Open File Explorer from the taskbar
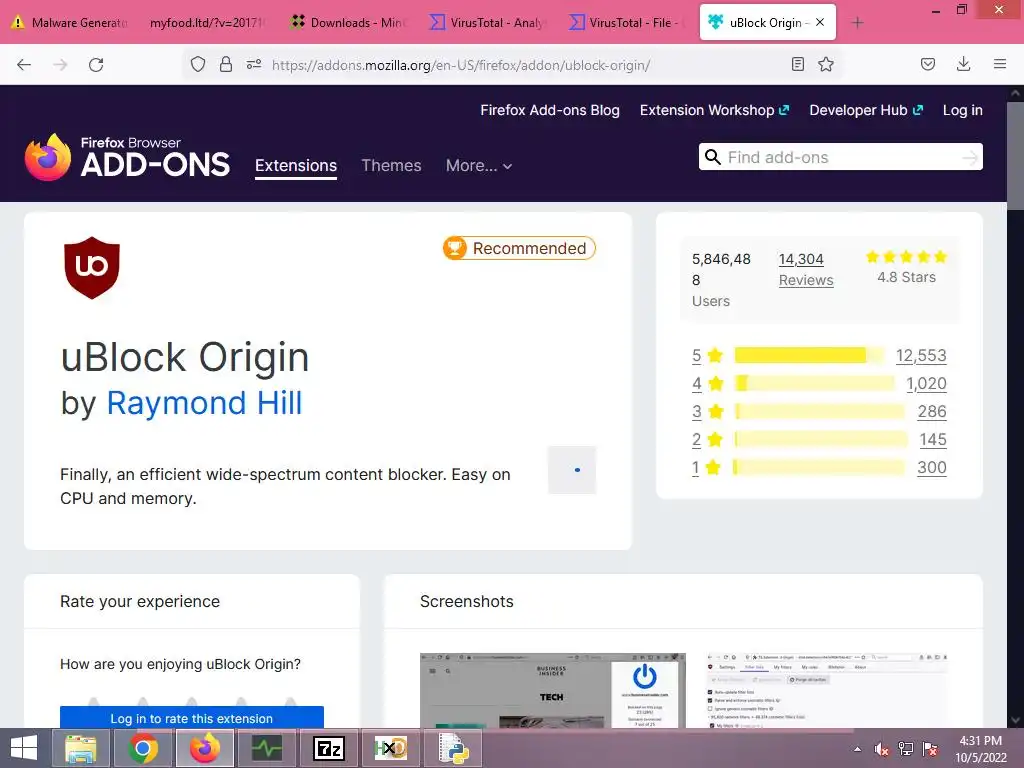 [81, 748]
